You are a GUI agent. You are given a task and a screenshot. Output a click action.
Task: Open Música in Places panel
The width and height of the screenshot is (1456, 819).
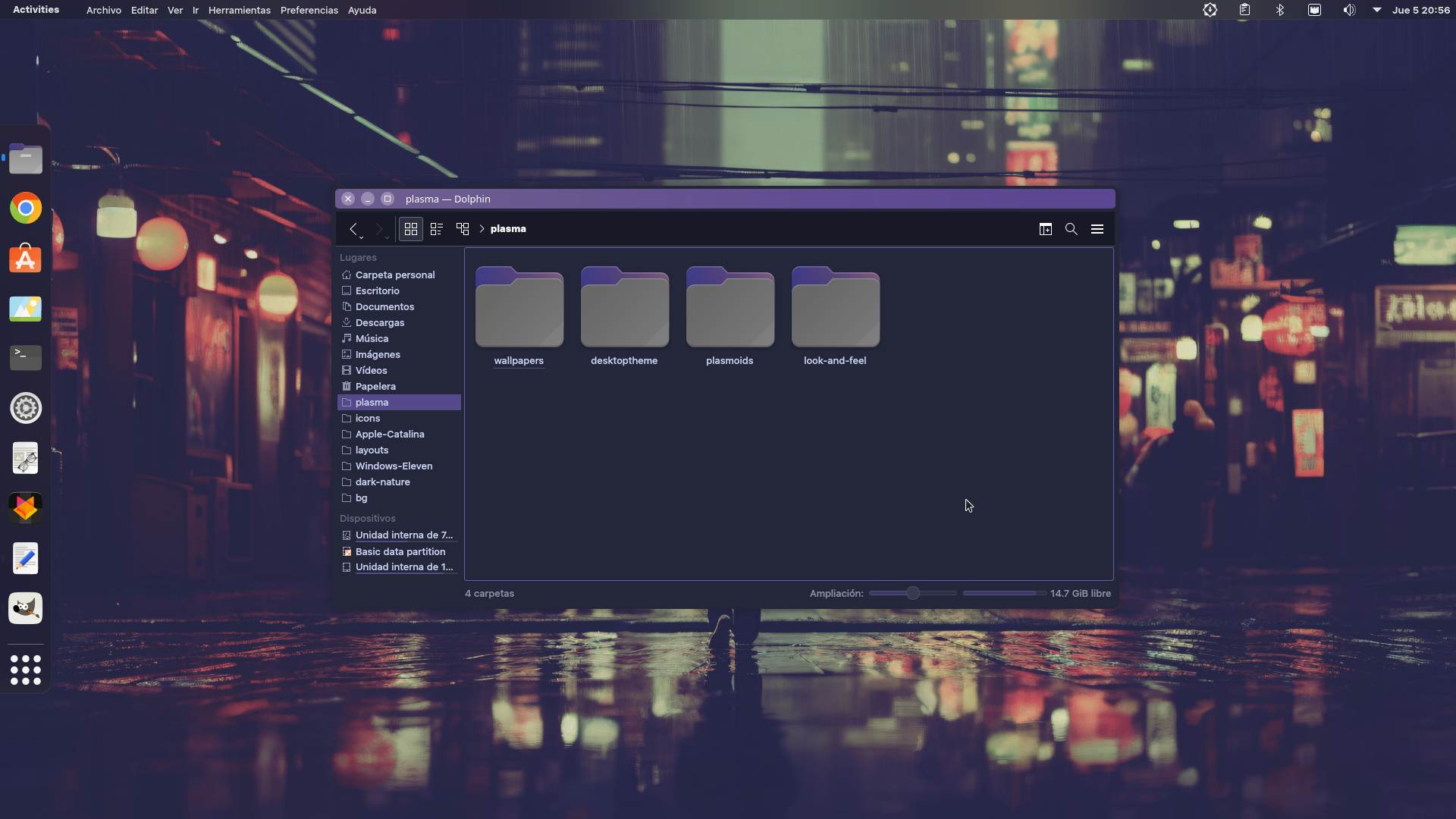point(399,339)
